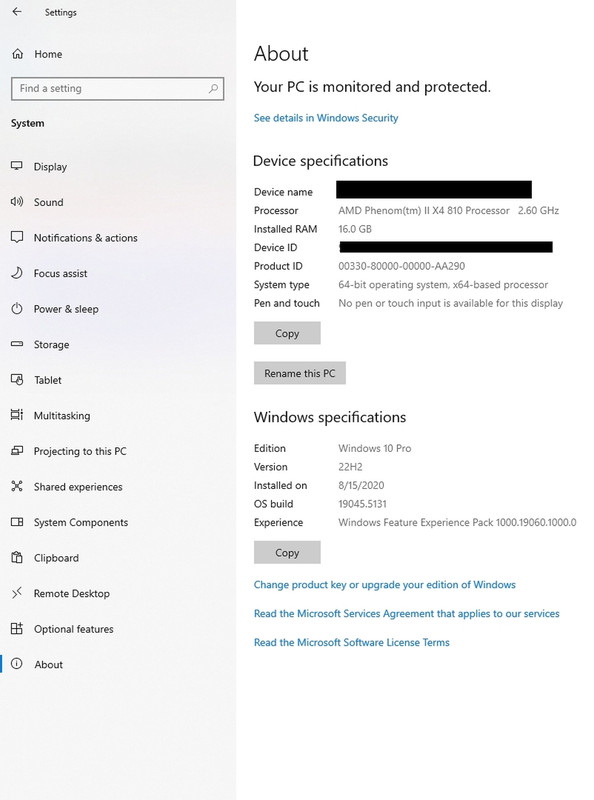Click the About info icon

tap(17, 664)
